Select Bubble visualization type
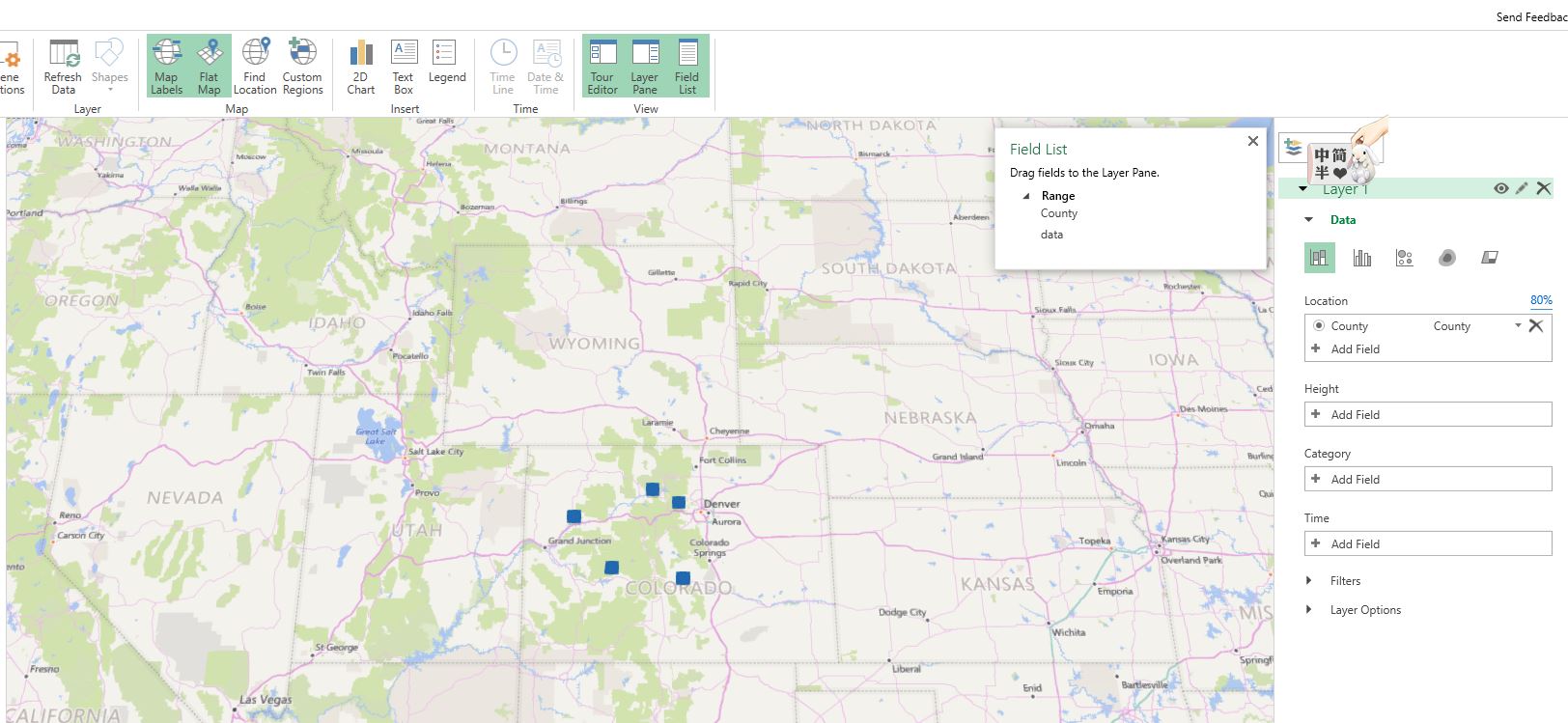The image size is (1568, 723). (x=1405, y=258)
